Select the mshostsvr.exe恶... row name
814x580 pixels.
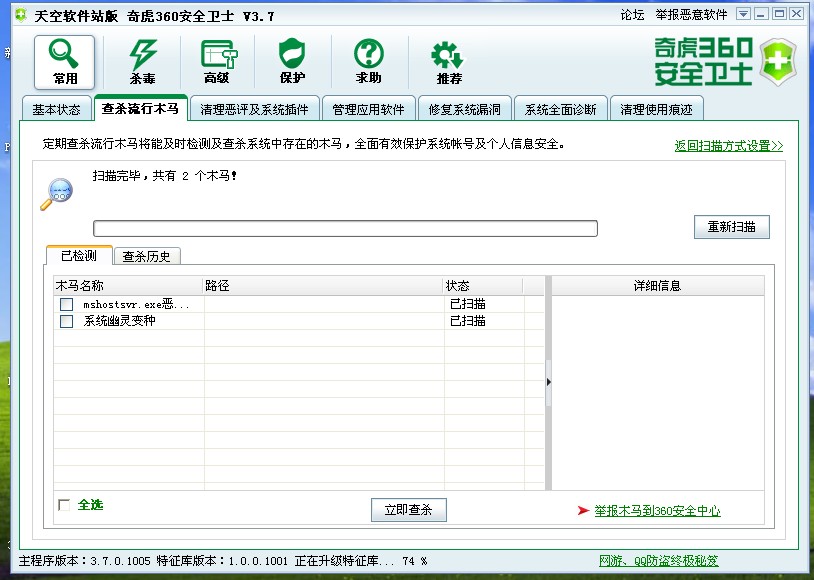coord(136,304)
